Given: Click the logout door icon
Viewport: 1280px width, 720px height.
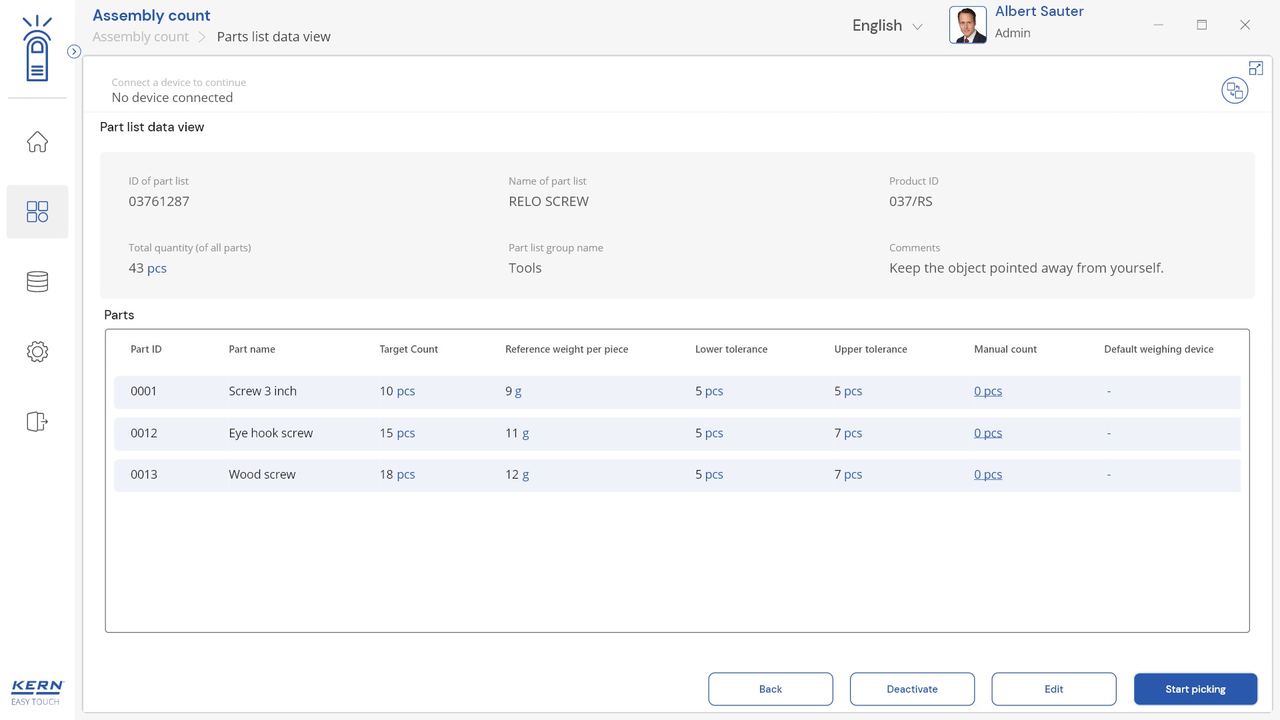Looking at the screenshot, I should point(37,421).
